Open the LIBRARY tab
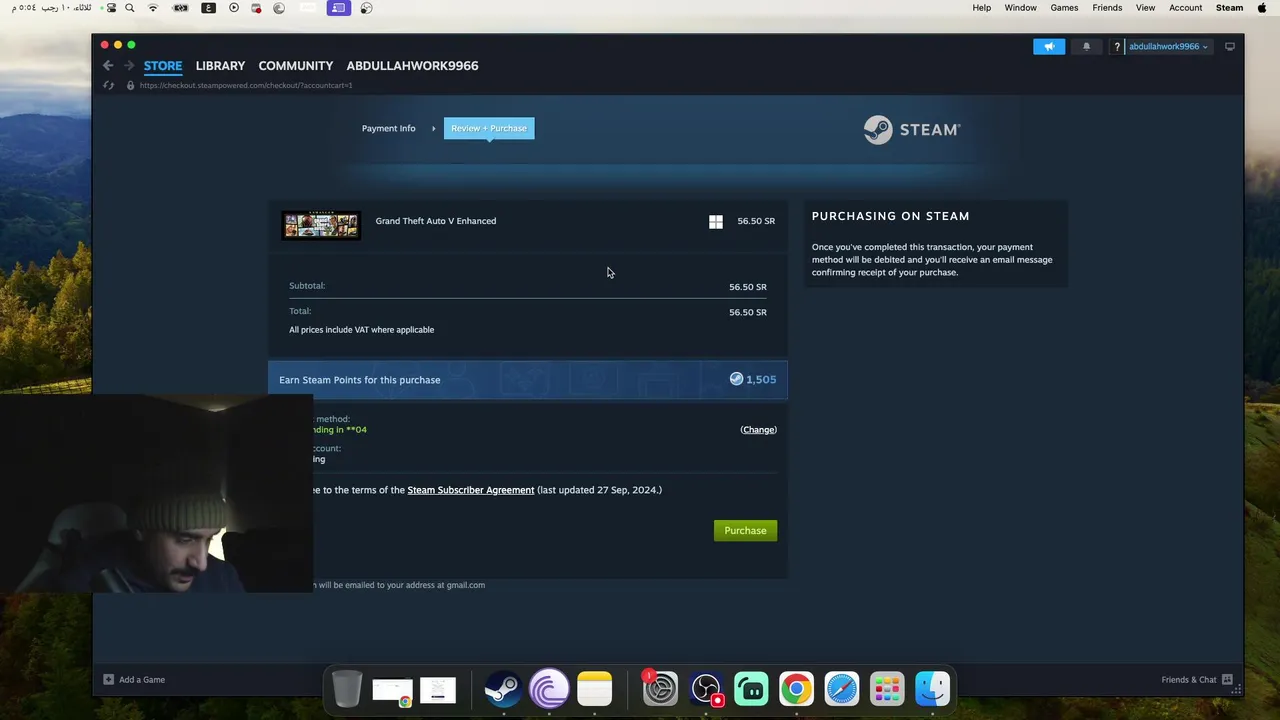The height and width of the screenshot is (720, 1280). point(220,66)
